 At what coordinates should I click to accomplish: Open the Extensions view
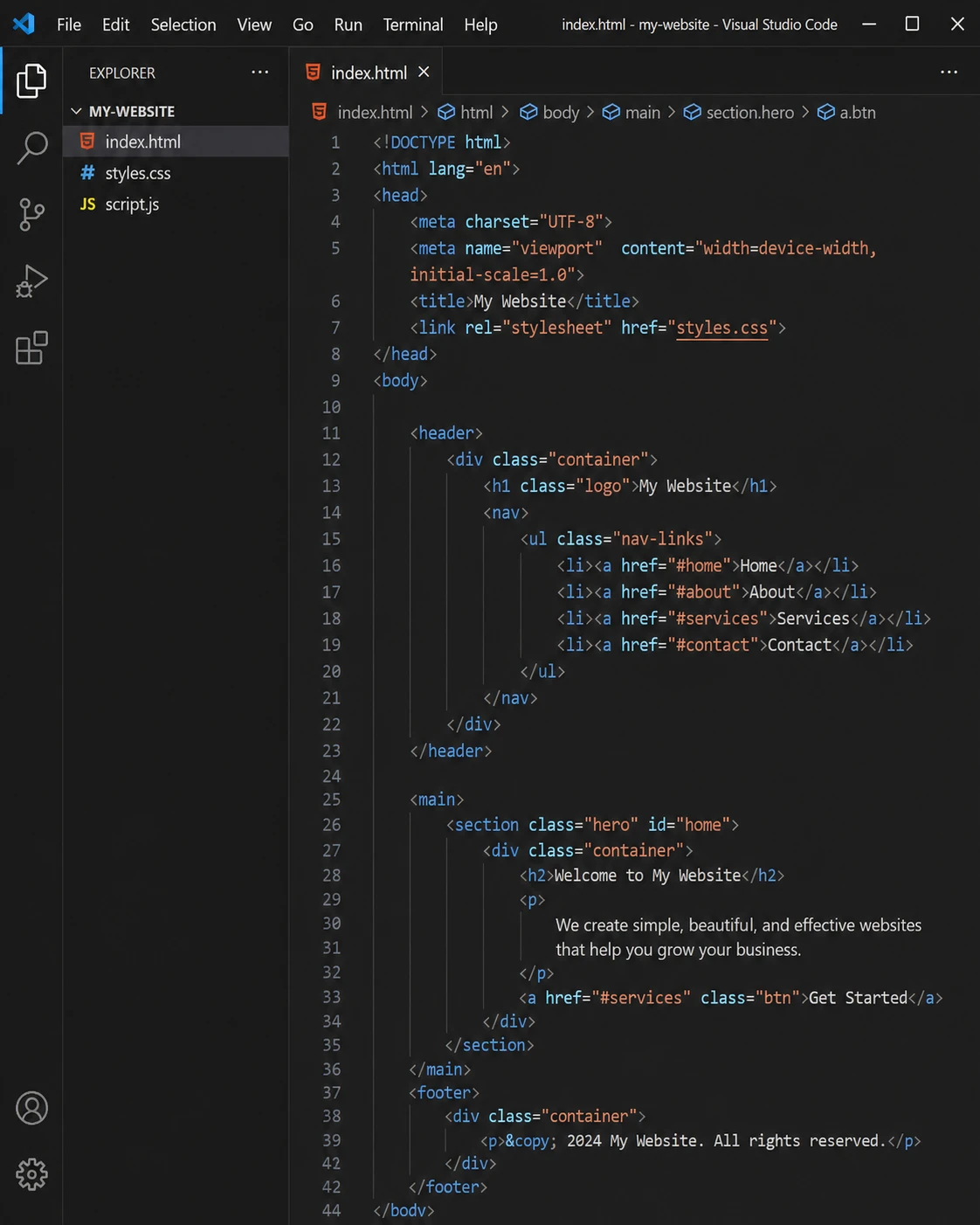click(x=31, y=348)
